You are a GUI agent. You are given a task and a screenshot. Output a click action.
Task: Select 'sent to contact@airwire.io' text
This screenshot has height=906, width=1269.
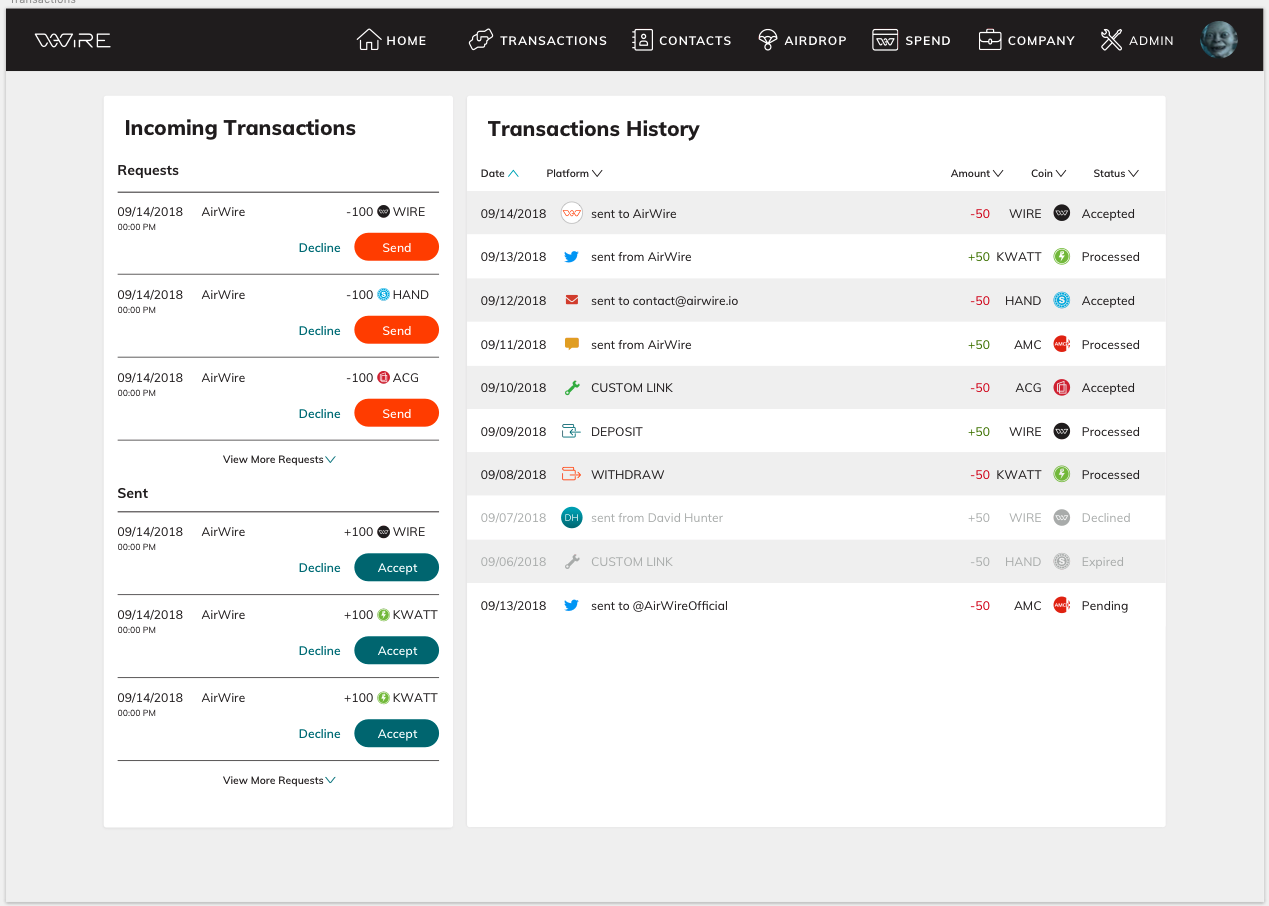[x=664, y=300]
